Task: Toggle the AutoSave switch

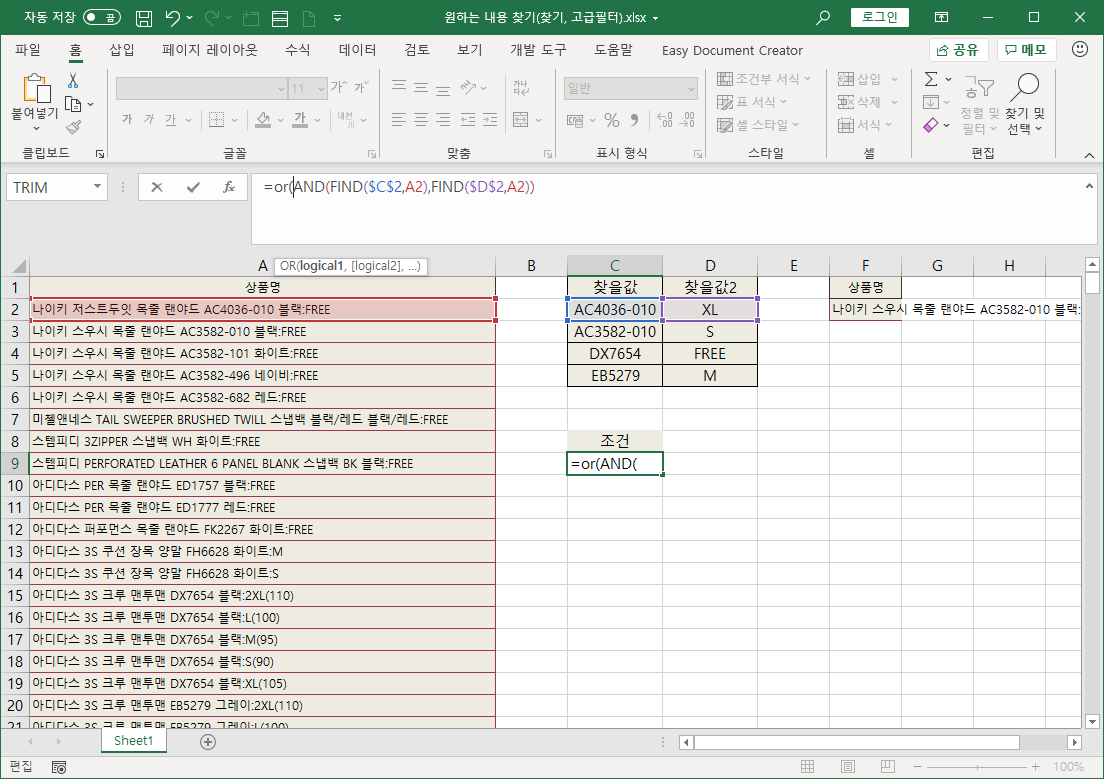Action: click(x=101, y=18)
